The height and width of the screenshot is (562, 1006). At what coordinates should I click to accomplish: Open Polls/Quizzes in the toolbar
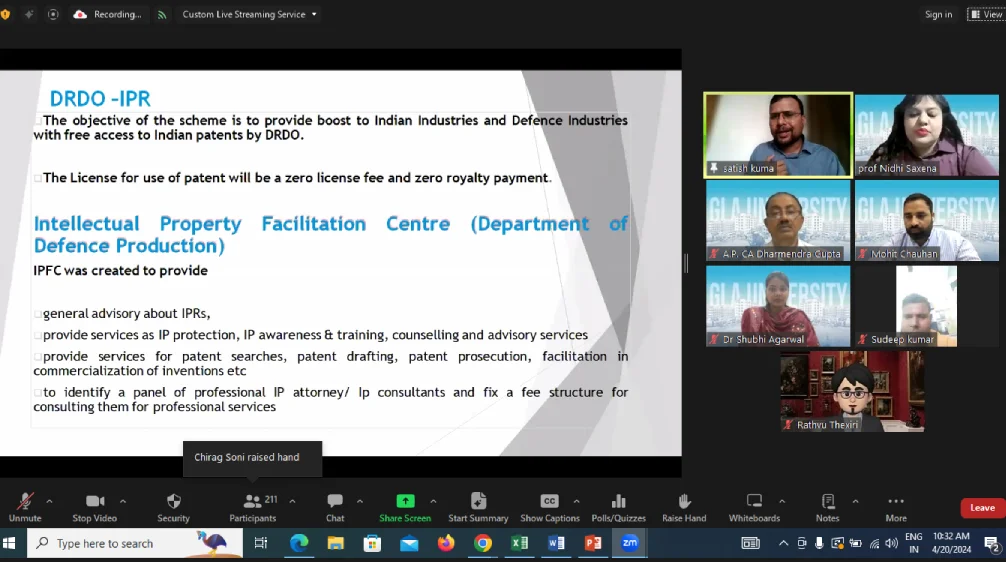tap(617, 506)
